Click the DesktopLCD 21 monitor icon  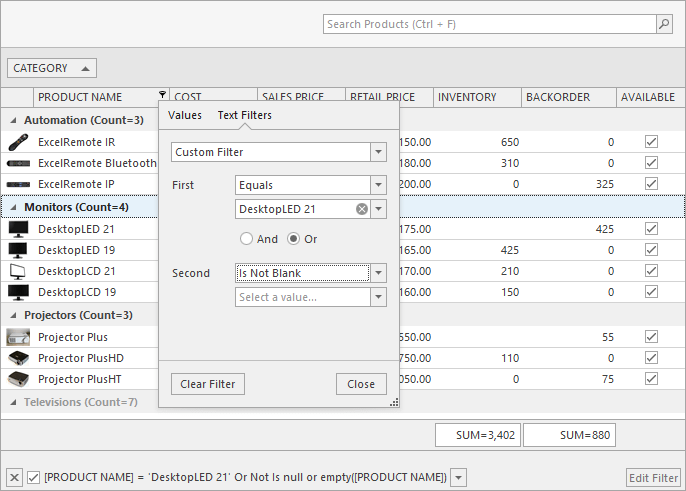click(18, 271)
